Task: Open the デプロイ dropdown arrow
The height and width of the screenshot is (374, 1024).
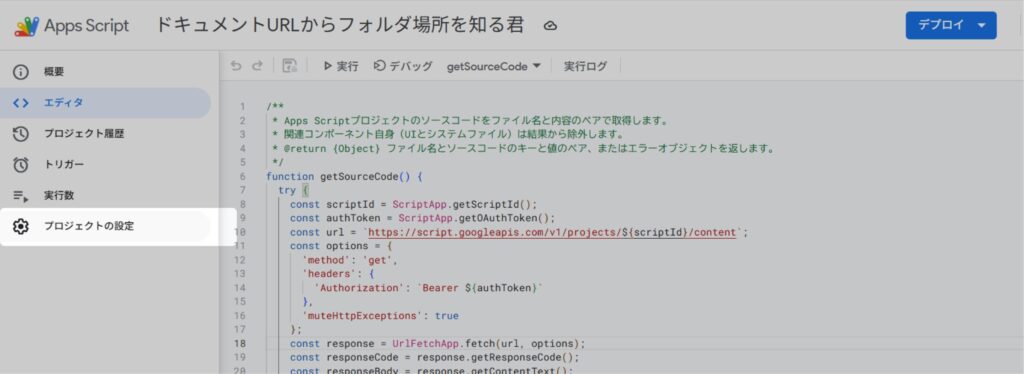Action: (981, 25)
